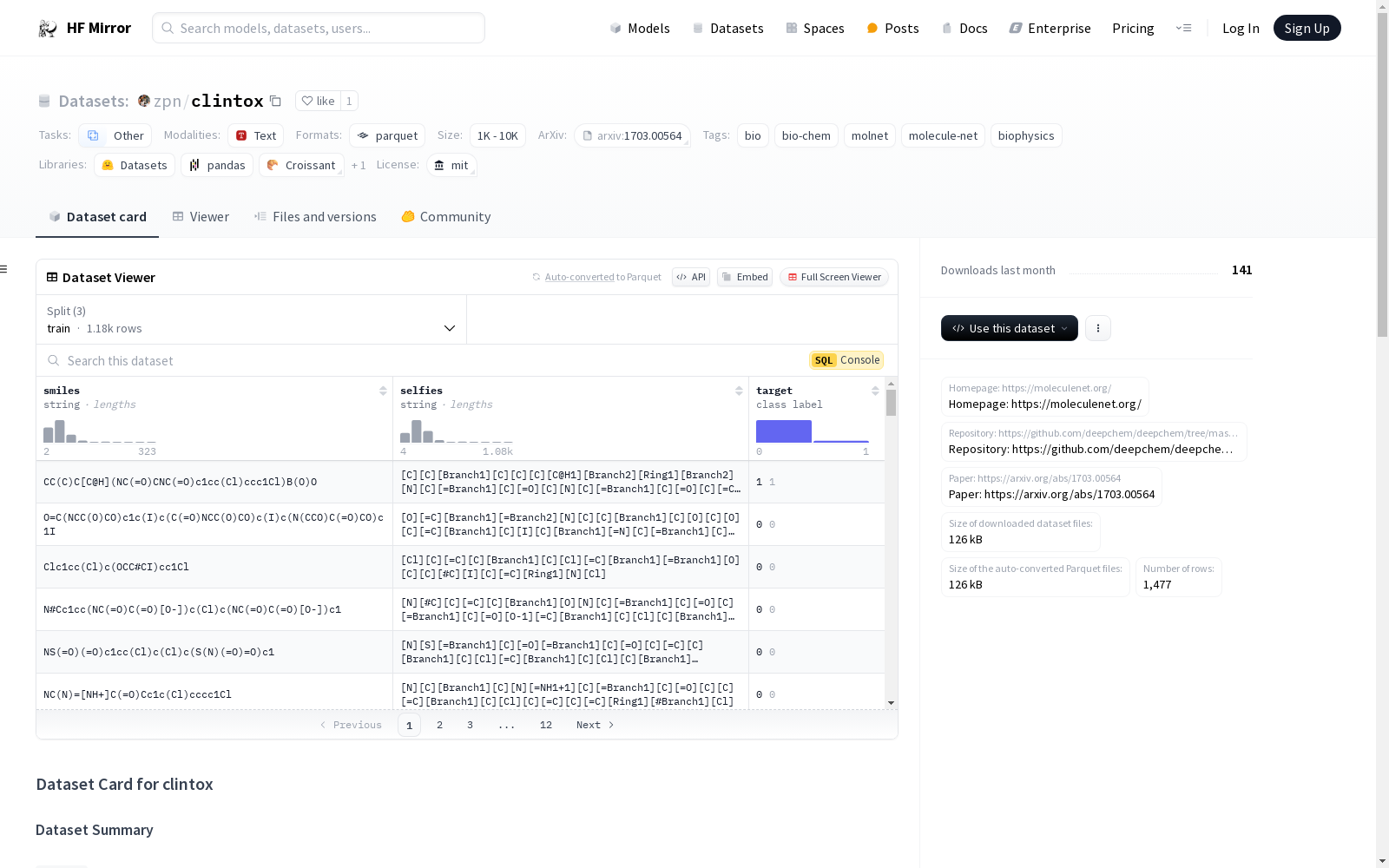Select the Text modality tag
The width and height of the screenshot is (1389, 868).
pyautogui.click(x=256, y=135)
